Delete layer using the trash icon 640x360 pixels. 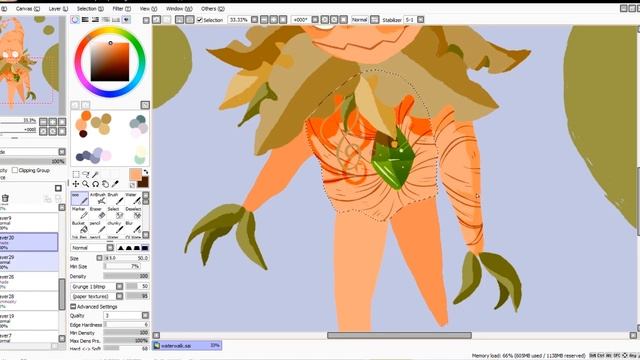pyautogui.click(x=5, y=198)
